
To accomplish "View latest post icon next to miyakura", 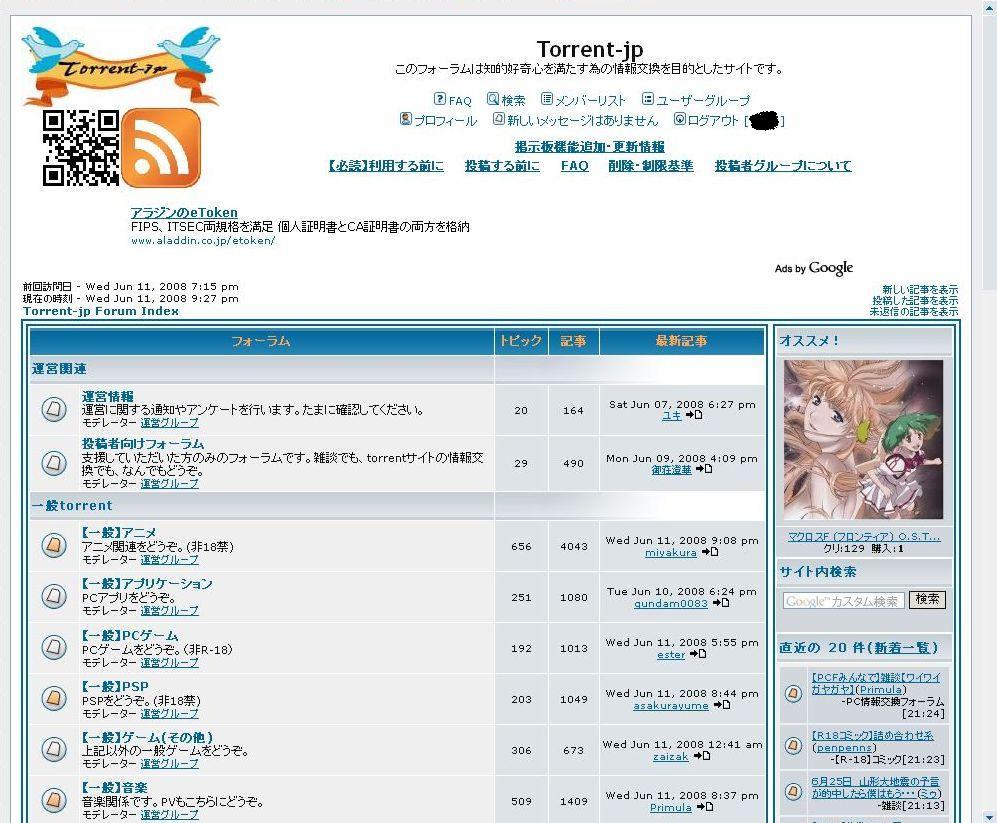I will pyautogui.click(x=710, y=552).
